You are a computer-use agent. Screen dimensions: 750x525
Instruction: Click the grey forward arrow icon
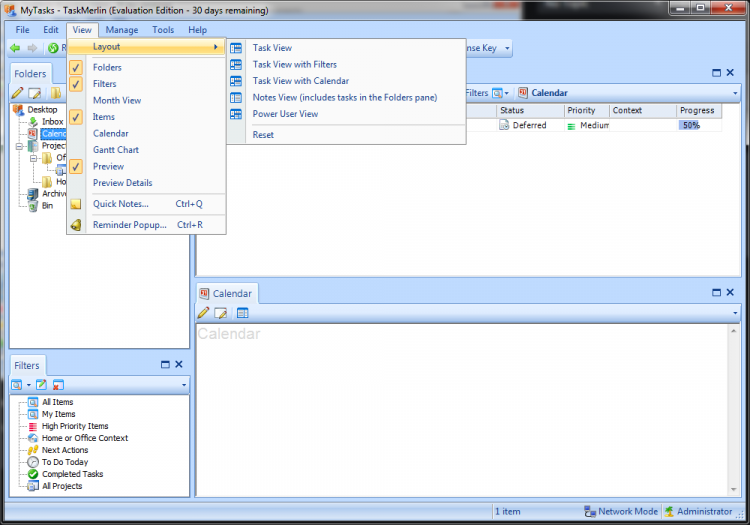(32, 48)
